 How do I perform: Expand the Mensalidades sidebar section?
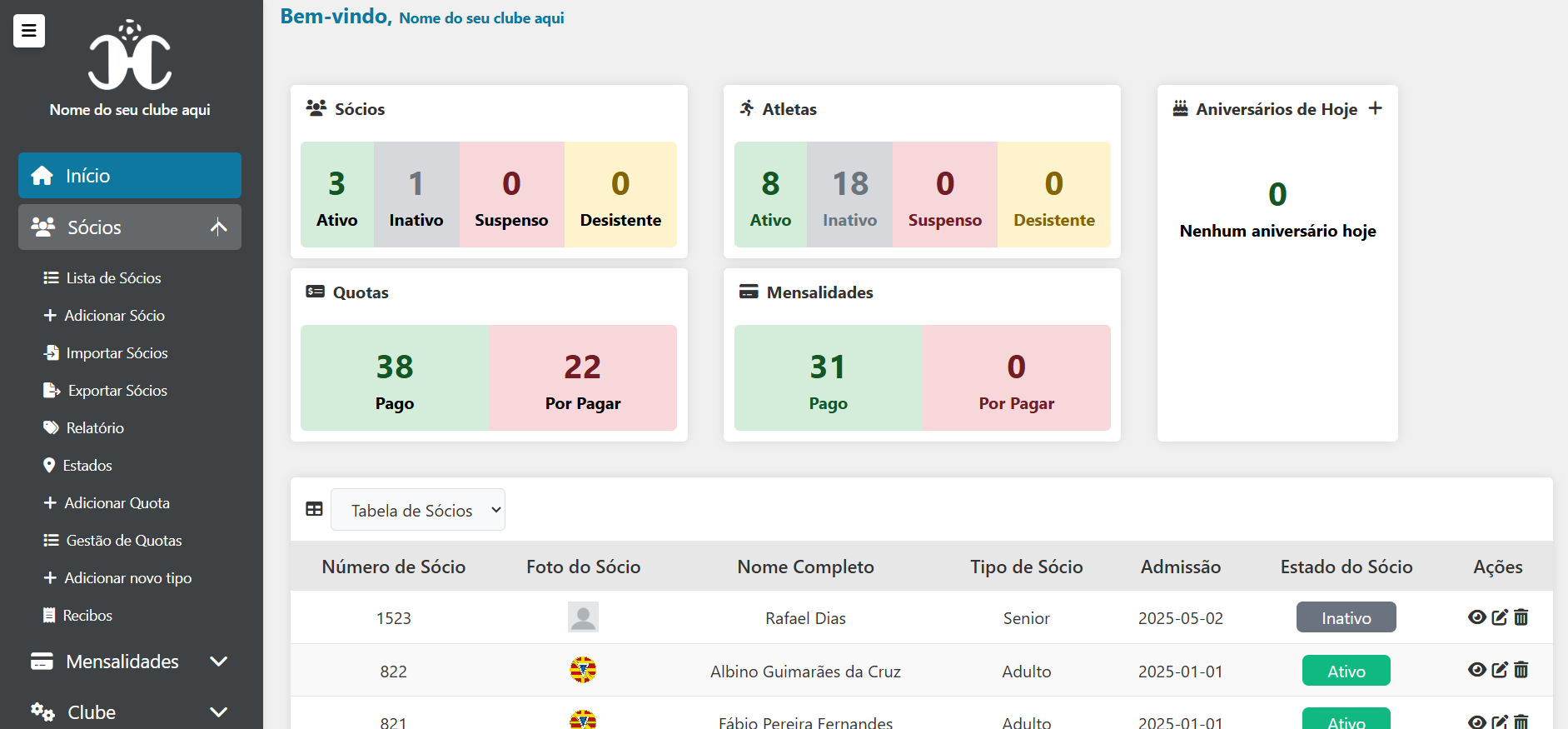[129, 662]
